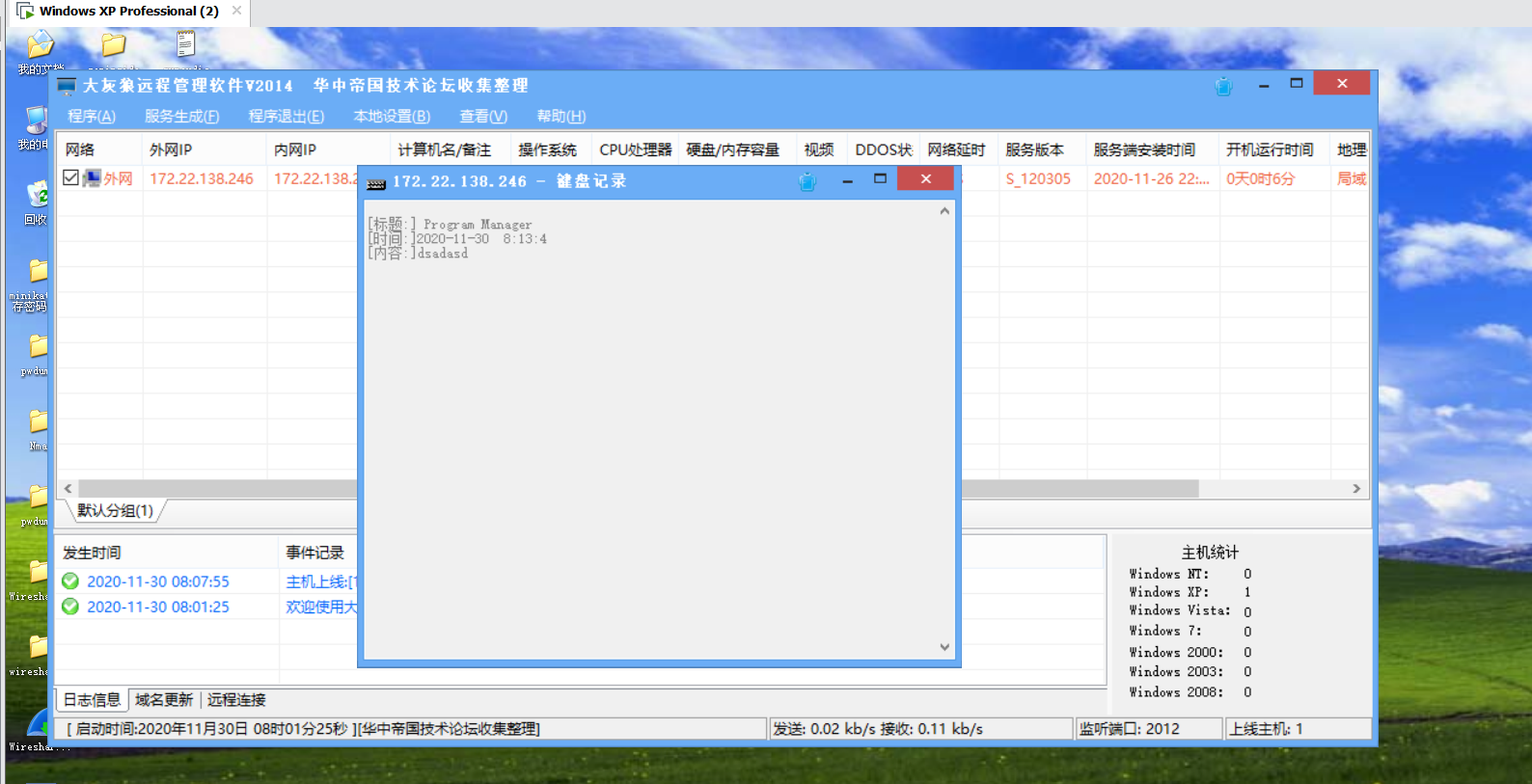Click the 监听端口: 2012 status entry
The image size is (1532, 784).
pos(1149,729)
